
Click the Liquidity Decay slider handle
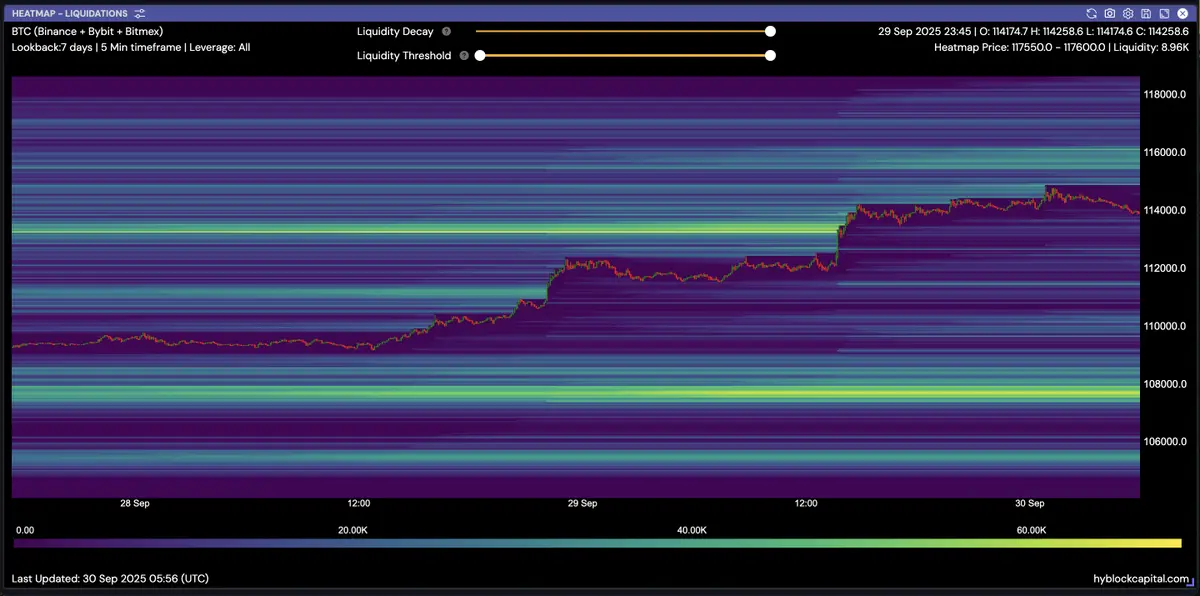click(770, 31)
